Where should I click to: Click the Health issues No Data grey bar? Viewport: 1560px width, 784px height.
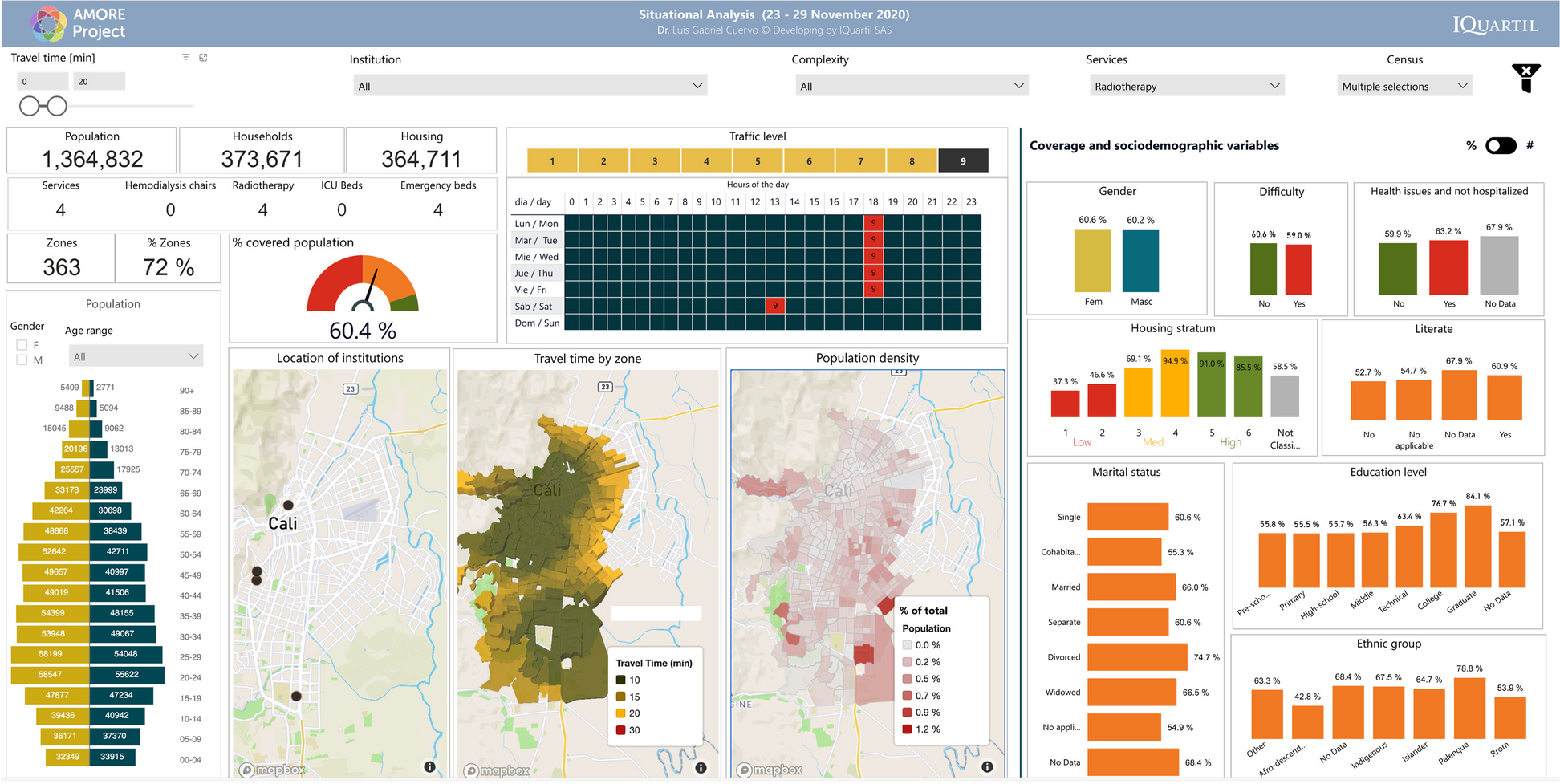[x=1499, y=266]
